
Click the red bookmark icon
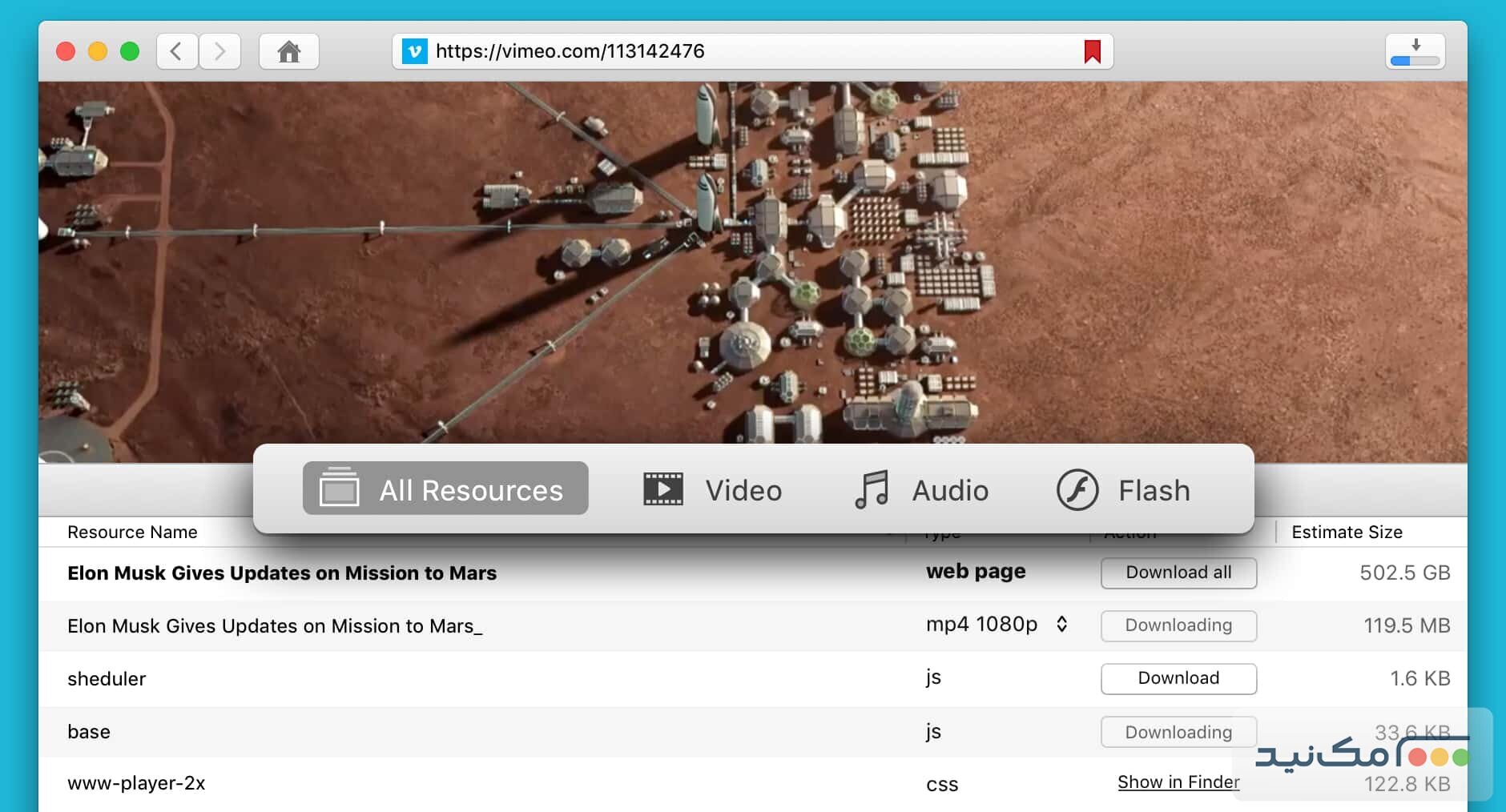click(x=1092, y=52)
